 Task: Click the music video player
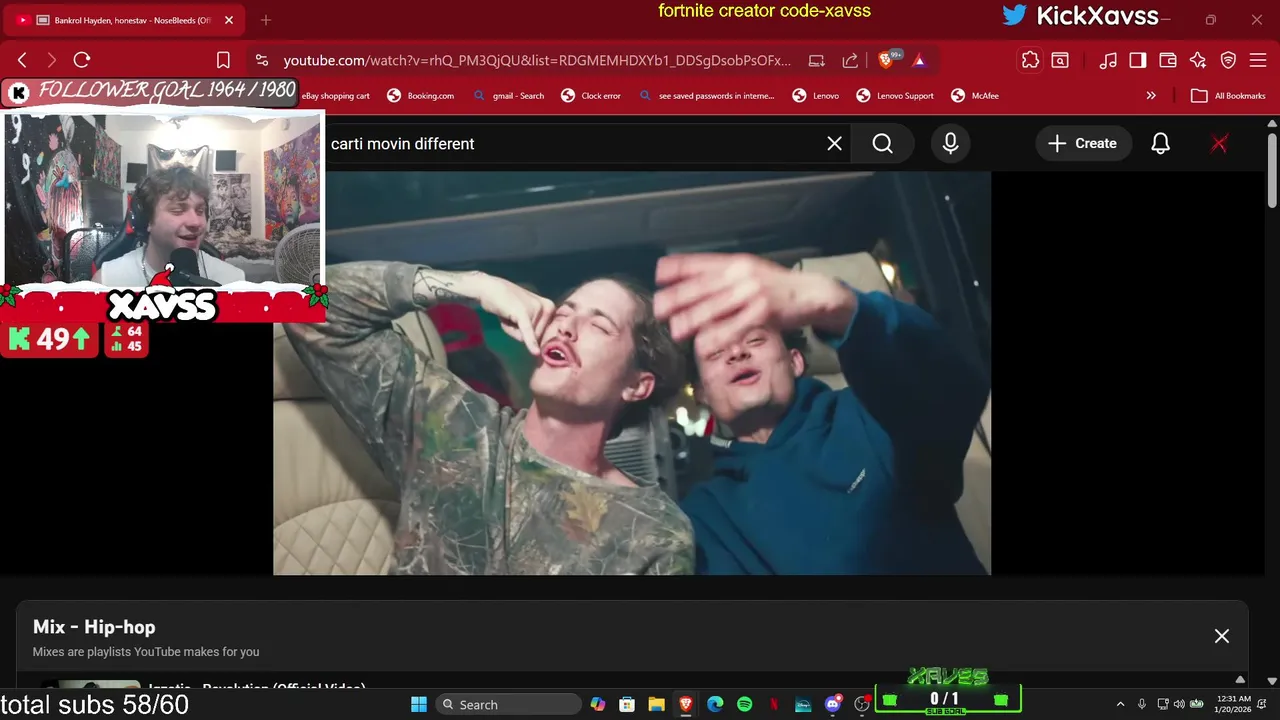point(632,374)
